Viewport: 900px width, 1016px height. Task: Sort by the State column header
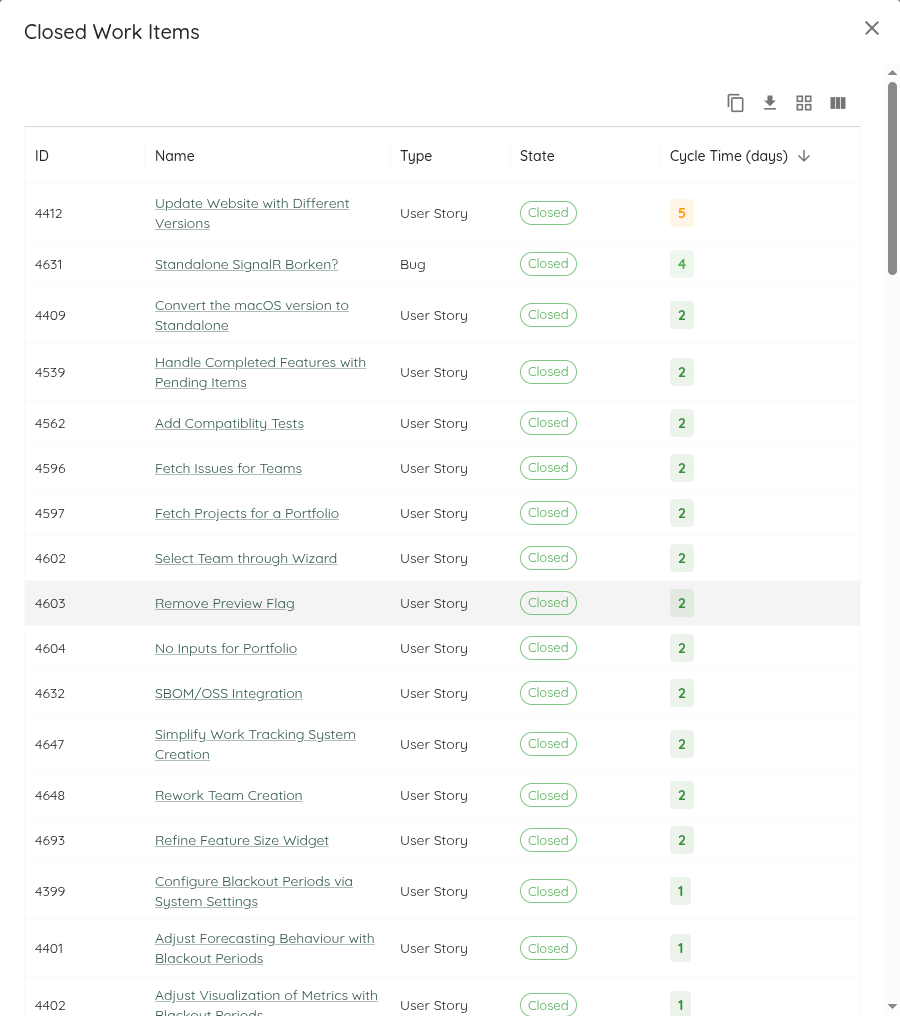pyautogui.click(x=537, y=156)
